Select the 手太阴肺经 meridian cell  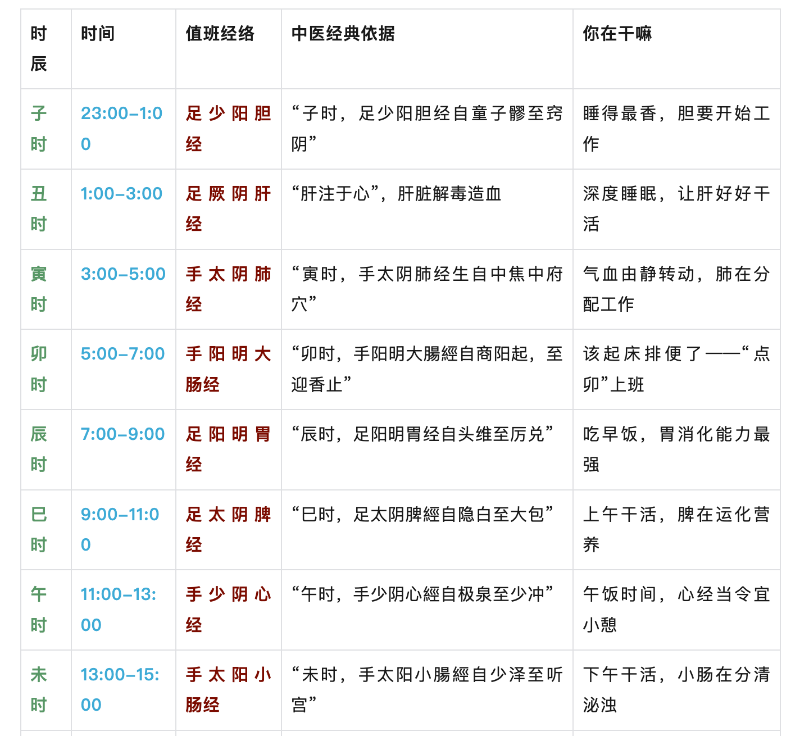[x=228, y=289]
